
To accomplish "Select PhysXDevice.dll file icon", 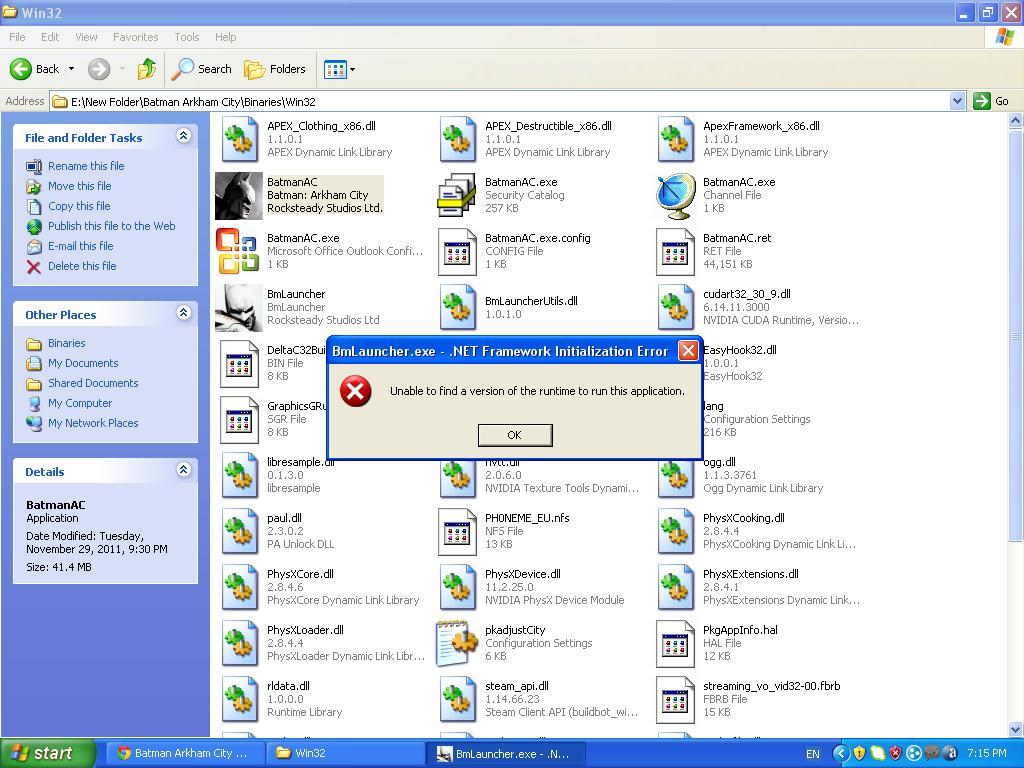I will pyautogui.click(x=457, y=588).
